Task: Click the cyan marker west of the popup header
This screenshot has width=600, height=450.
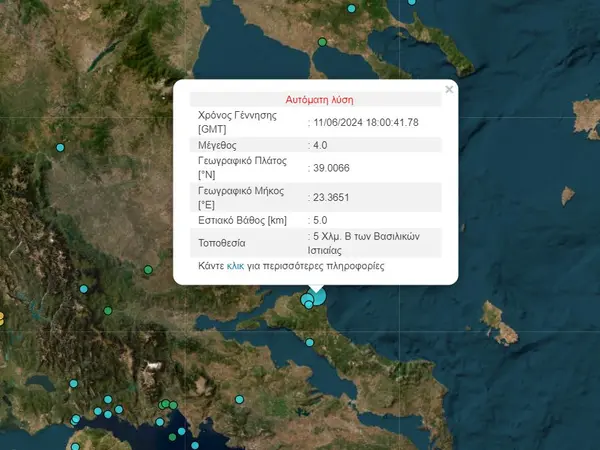Action: coord(60,148)
